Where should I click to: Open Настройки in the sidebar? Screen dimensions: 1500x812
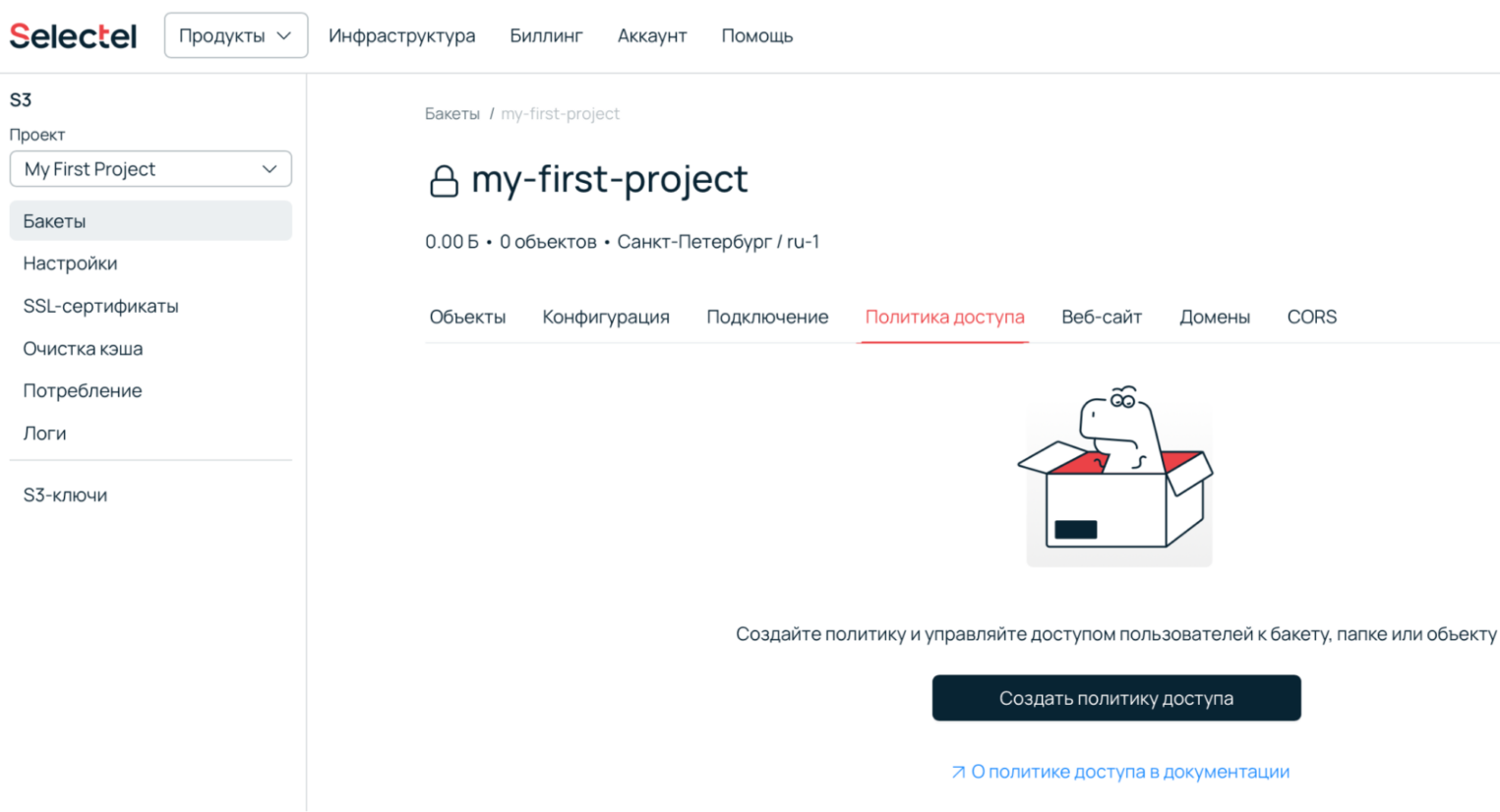[70, 263]
